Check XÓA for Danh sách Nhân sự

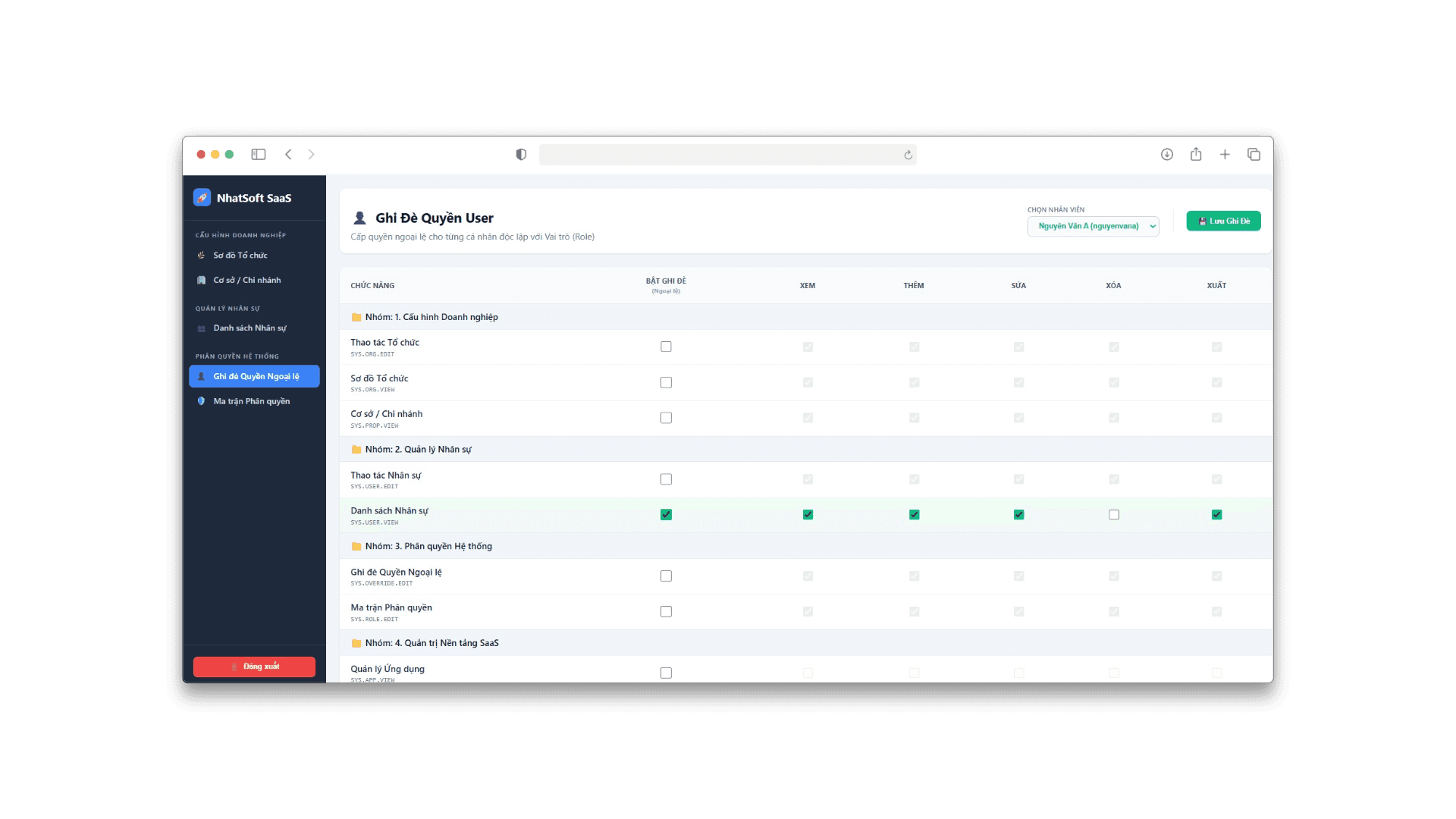coord(1113,515)
